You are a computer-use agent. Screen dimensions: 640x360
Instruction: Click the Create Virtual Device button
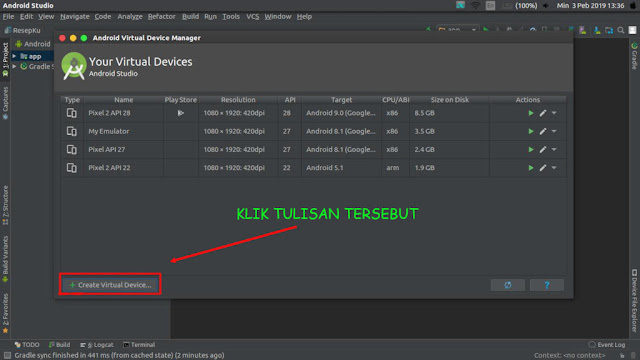[110, 285]
